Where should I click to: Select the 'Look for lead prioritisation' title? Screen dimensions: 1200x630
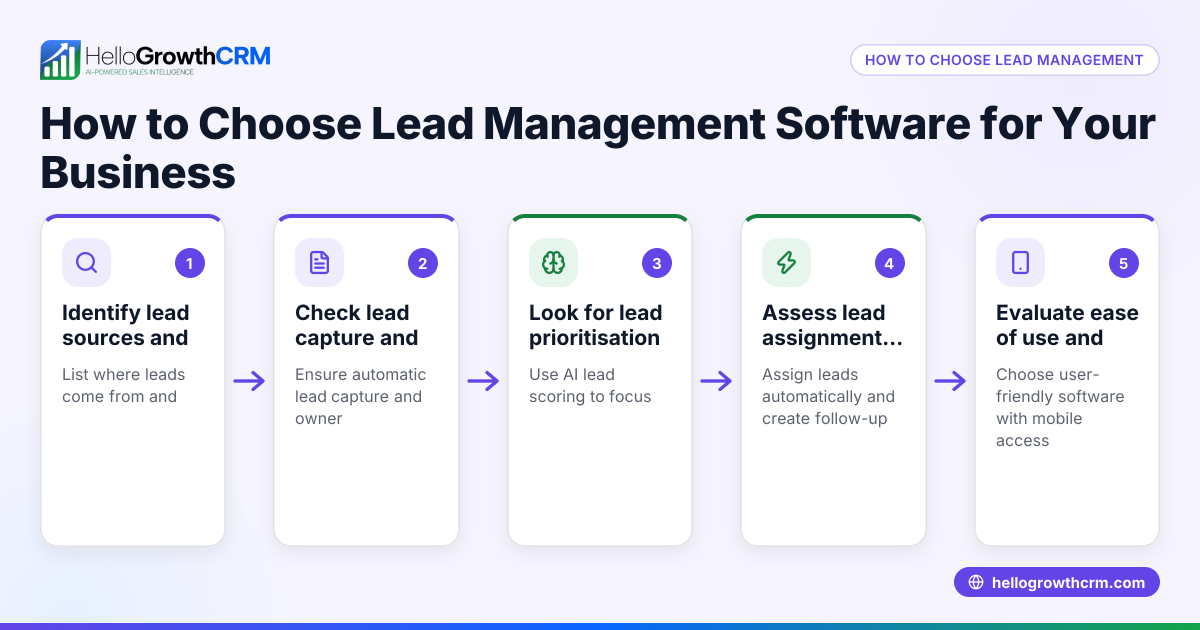point(595,325)
